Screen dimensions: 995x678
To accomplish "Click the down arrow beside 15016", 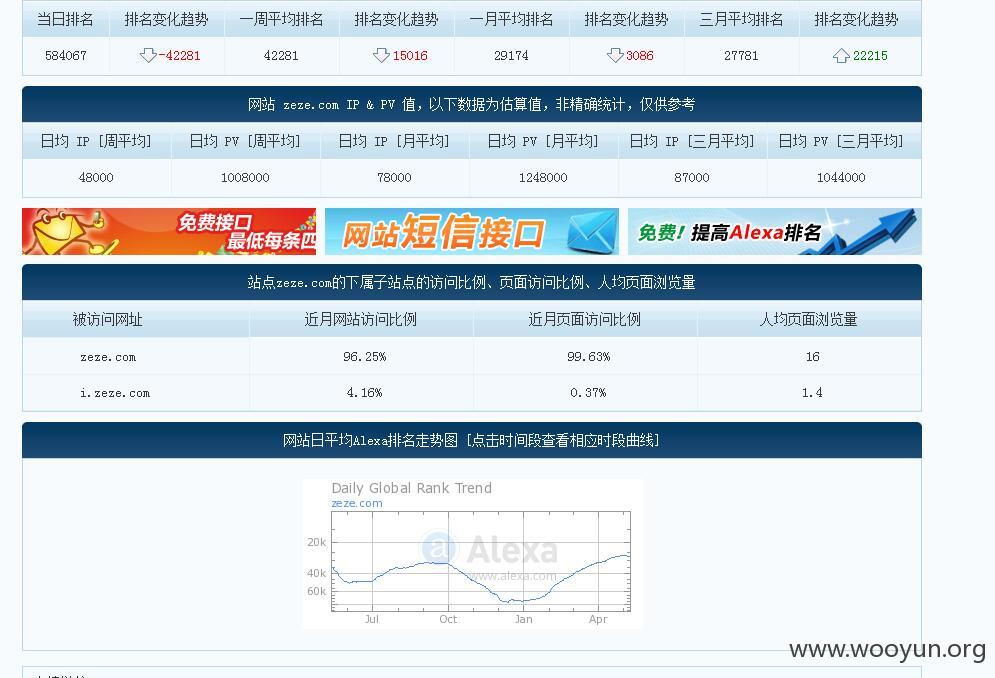I will (x=381, y=55).
